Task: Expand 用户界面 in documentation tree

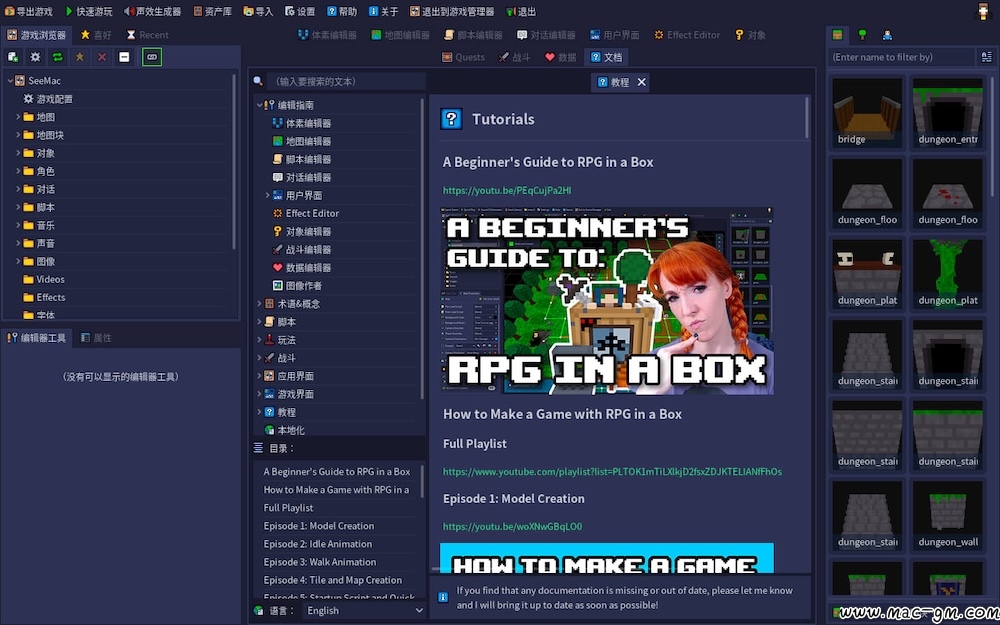Action: [267, 195]
